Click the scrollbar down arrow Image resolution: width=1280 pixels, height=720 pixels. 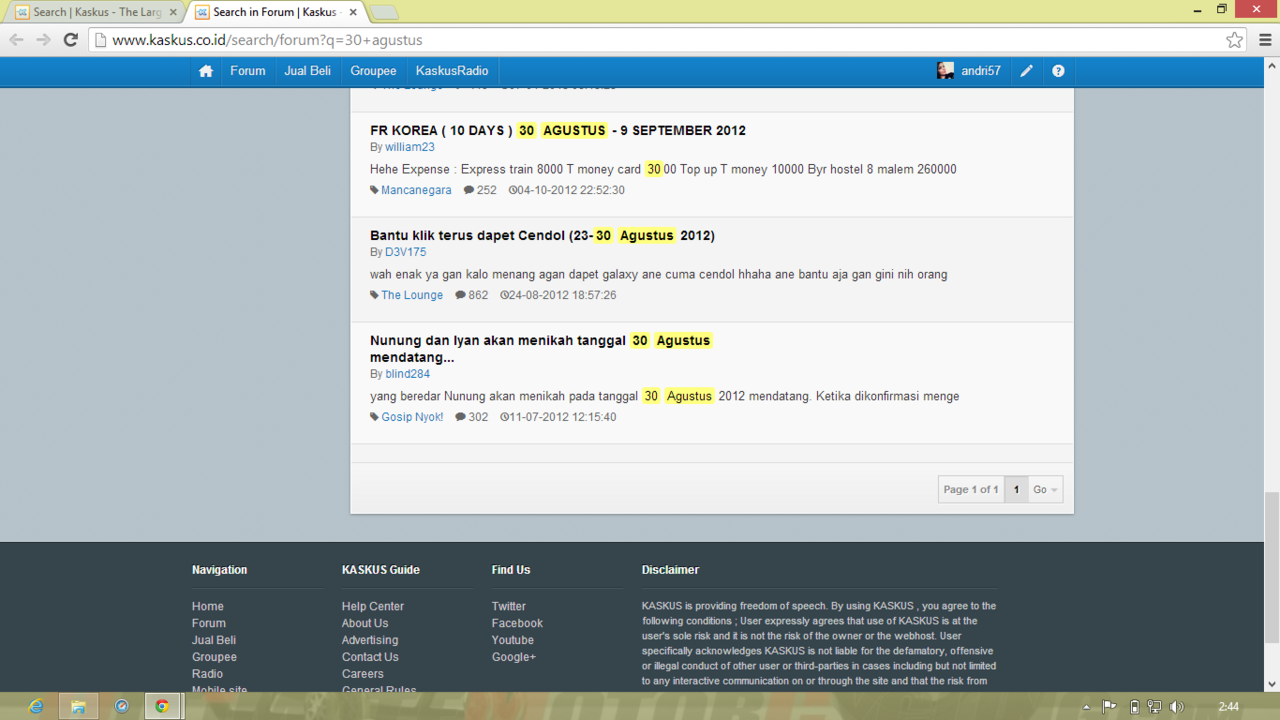pos(1271,684)
